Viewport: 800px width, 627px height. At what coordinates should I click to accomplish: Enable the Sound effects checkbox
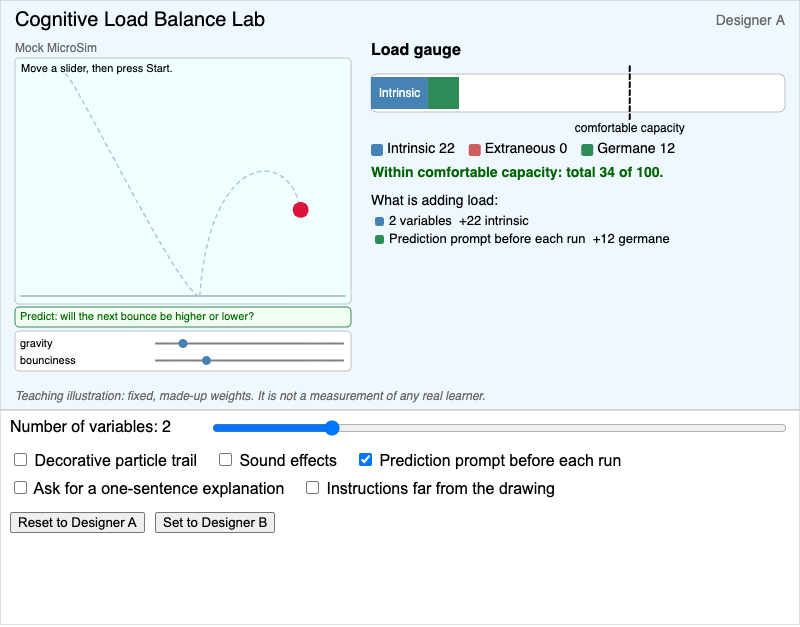point(226,460)
